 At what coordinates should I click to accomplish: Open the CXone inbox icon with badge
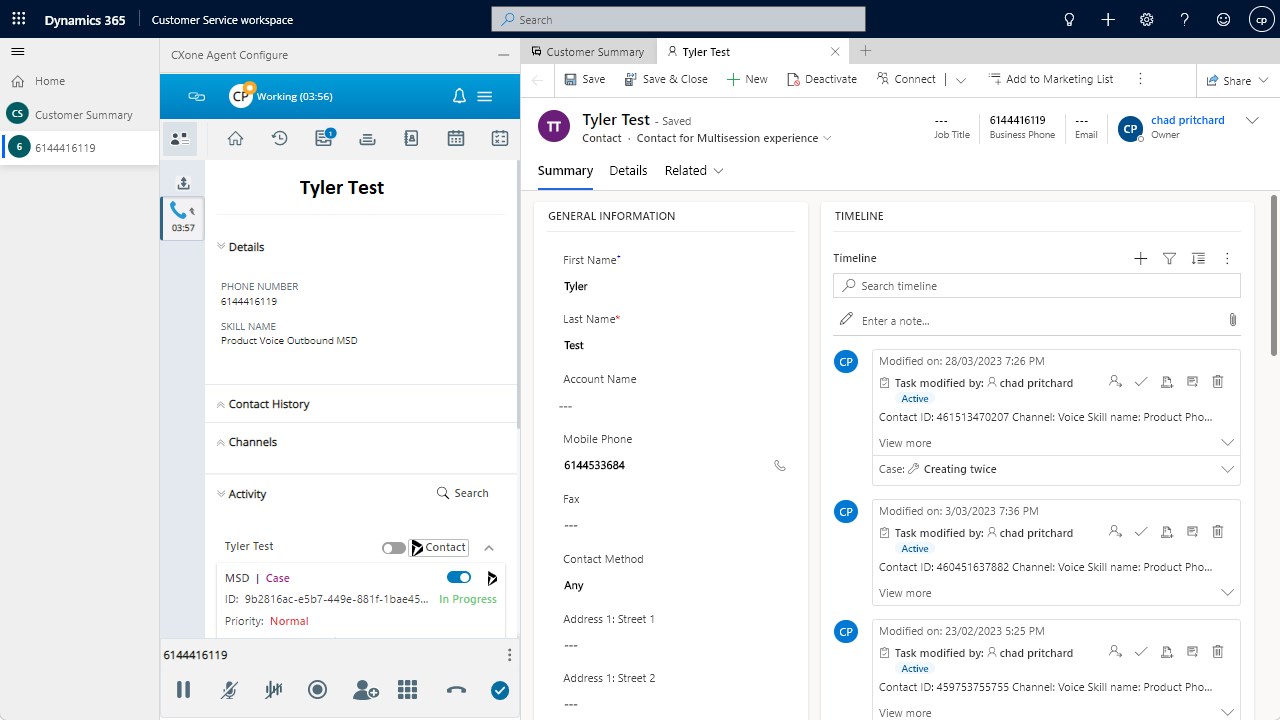[324, 139]
